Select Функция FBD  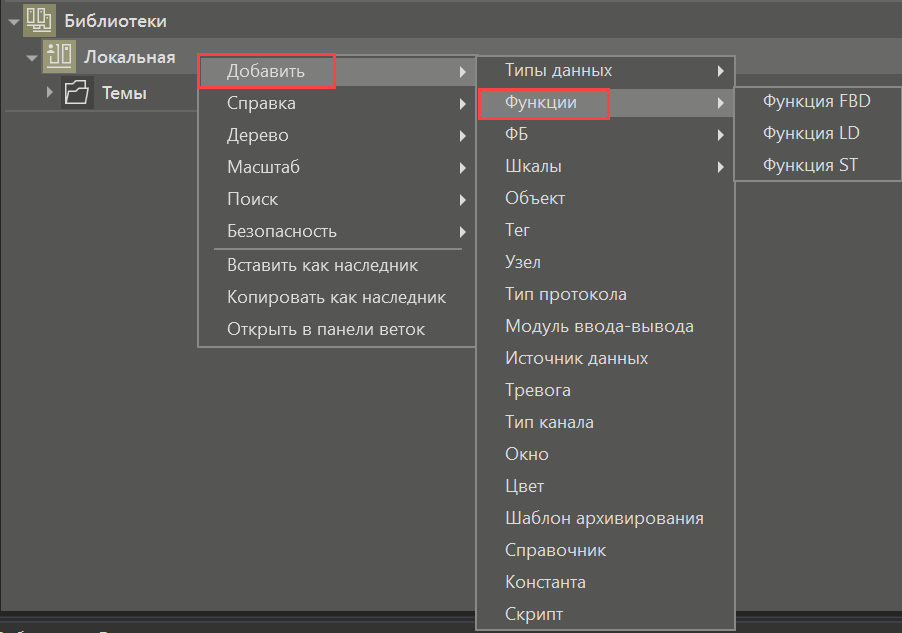[x=817, y=100]
